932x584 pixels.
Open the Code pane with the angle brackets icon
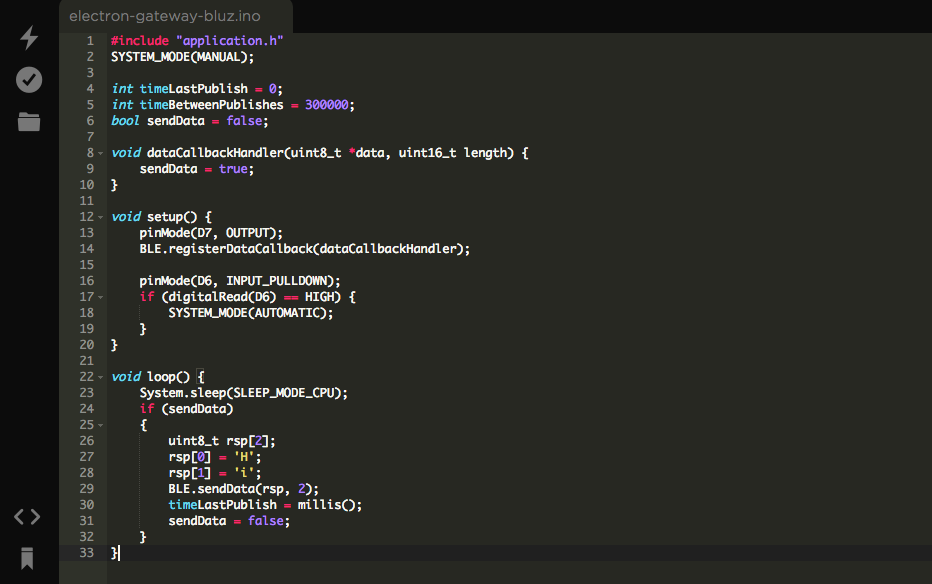(x=27, y=516)
